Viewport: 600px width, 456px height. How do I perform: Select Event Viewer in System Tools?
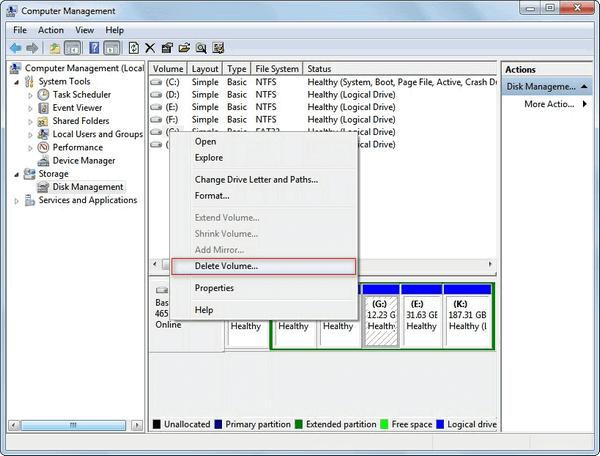(x=77, y=108)
